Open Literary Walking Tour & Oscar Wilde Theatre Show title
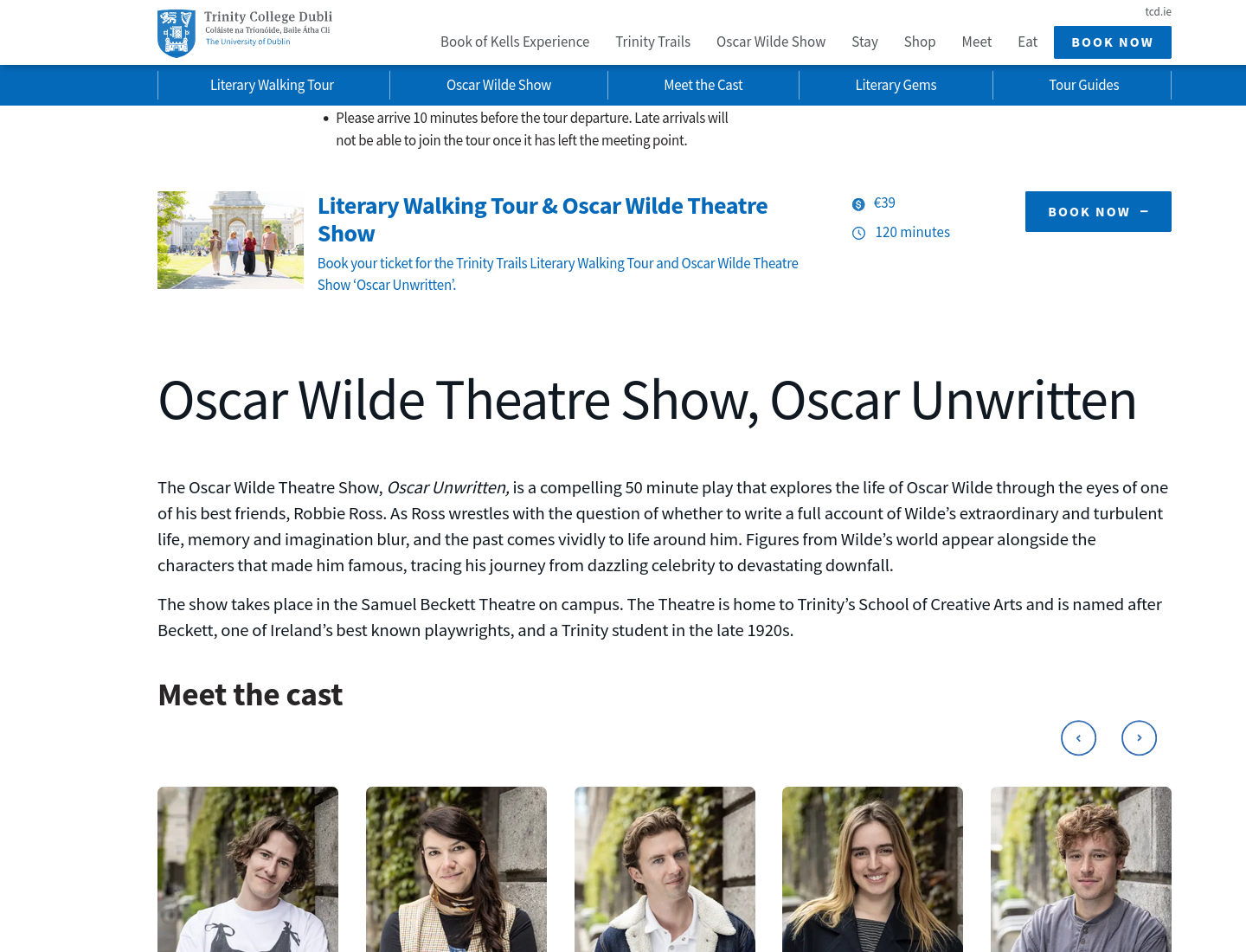Image resolution: width=1246 pixels, height=952 pixels. pyautogui.click(x=543, y=220)
